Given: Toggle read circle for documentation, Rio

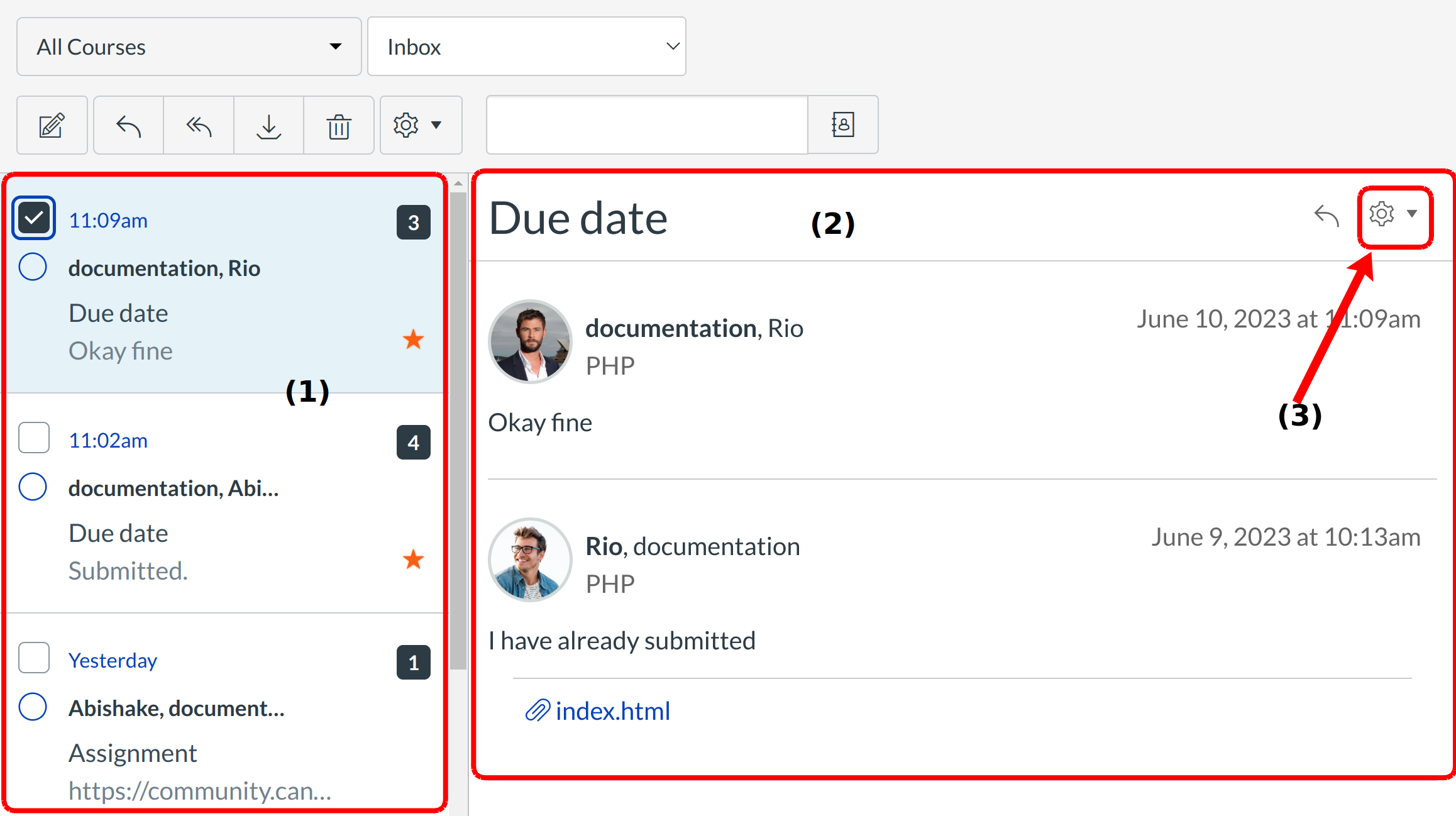Looking at the screenshot, I should [x=33, y=267].
